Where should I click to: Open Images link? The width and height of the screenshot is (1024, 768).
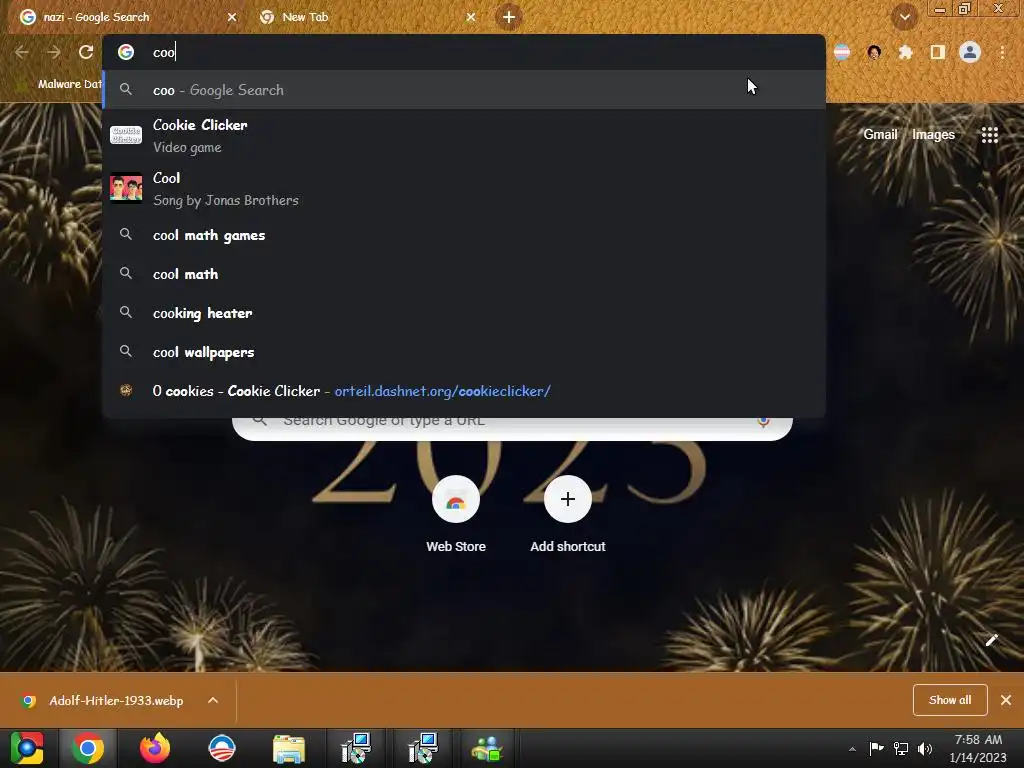933,135
